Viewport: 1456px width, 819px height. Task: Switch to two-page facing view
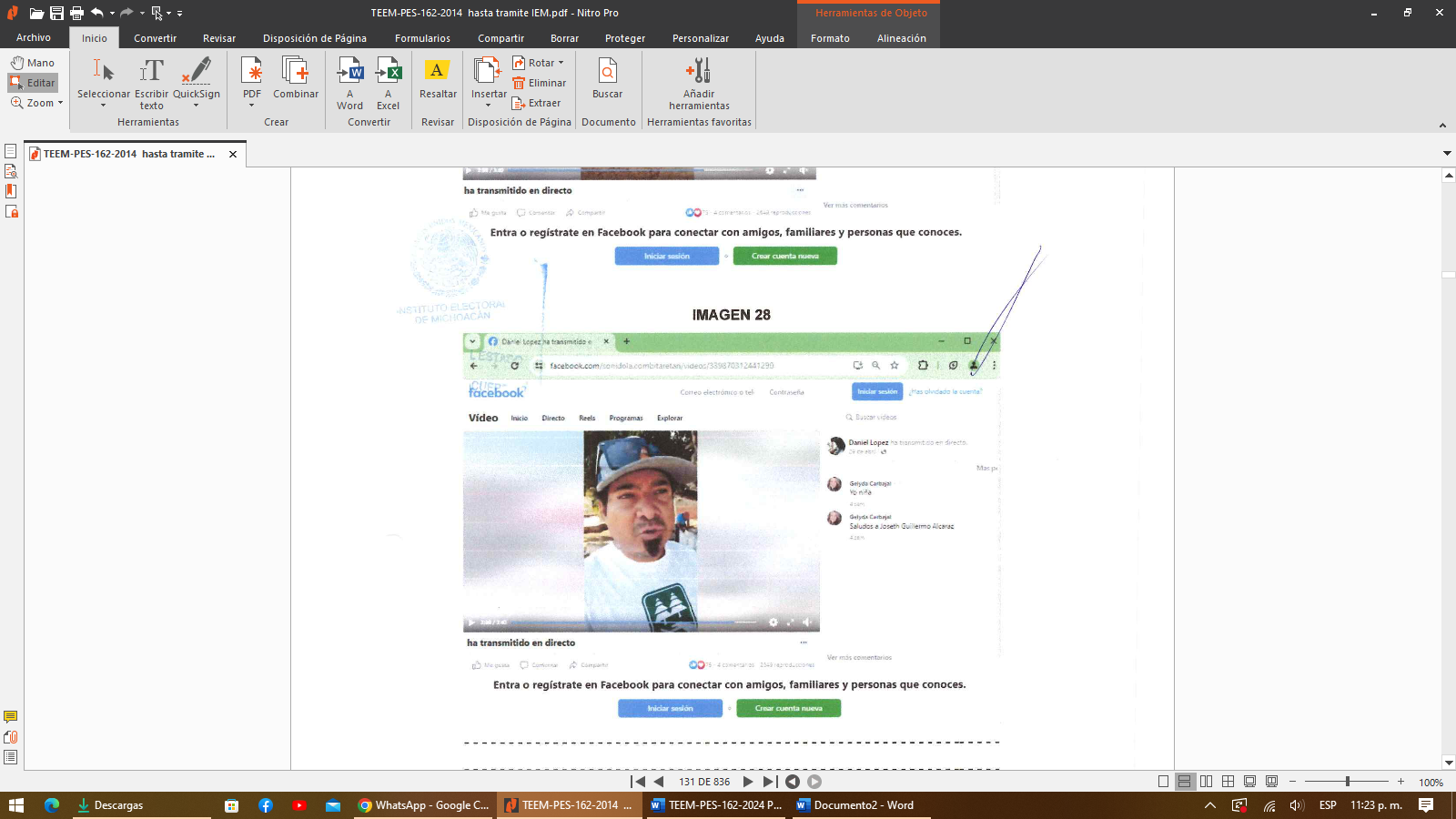[1207, 782]
